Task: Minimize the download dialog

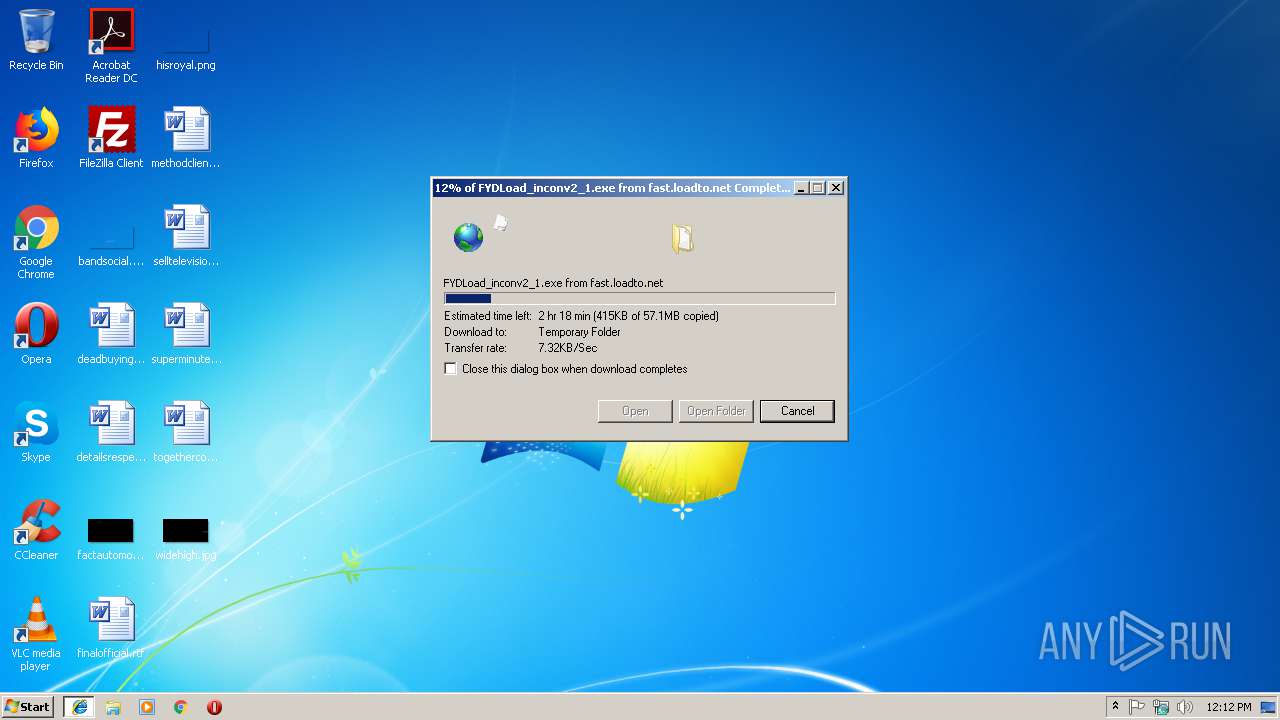Action: [x=800, y=188]
